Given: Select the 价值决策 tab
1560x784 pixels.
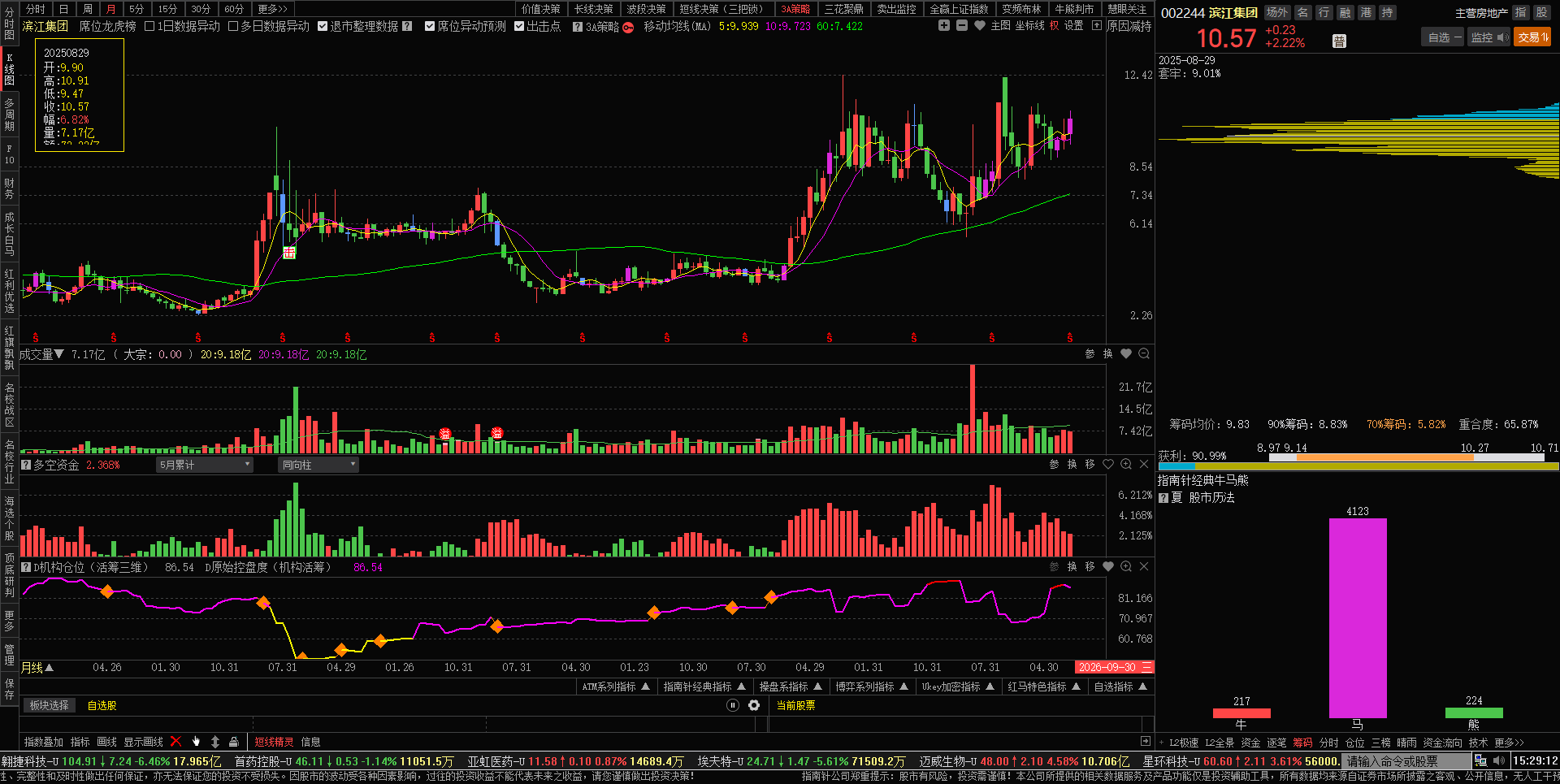Looking at the screenshot, I should point(541,9).
